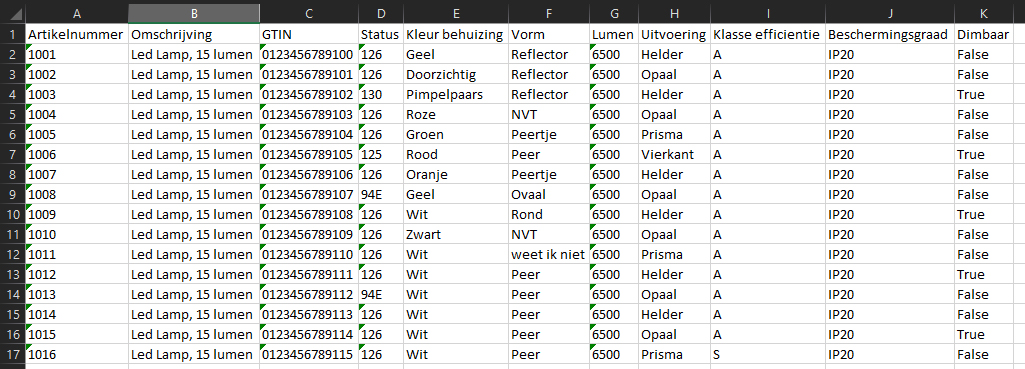Select the GTIN header cell

point(309,34)
